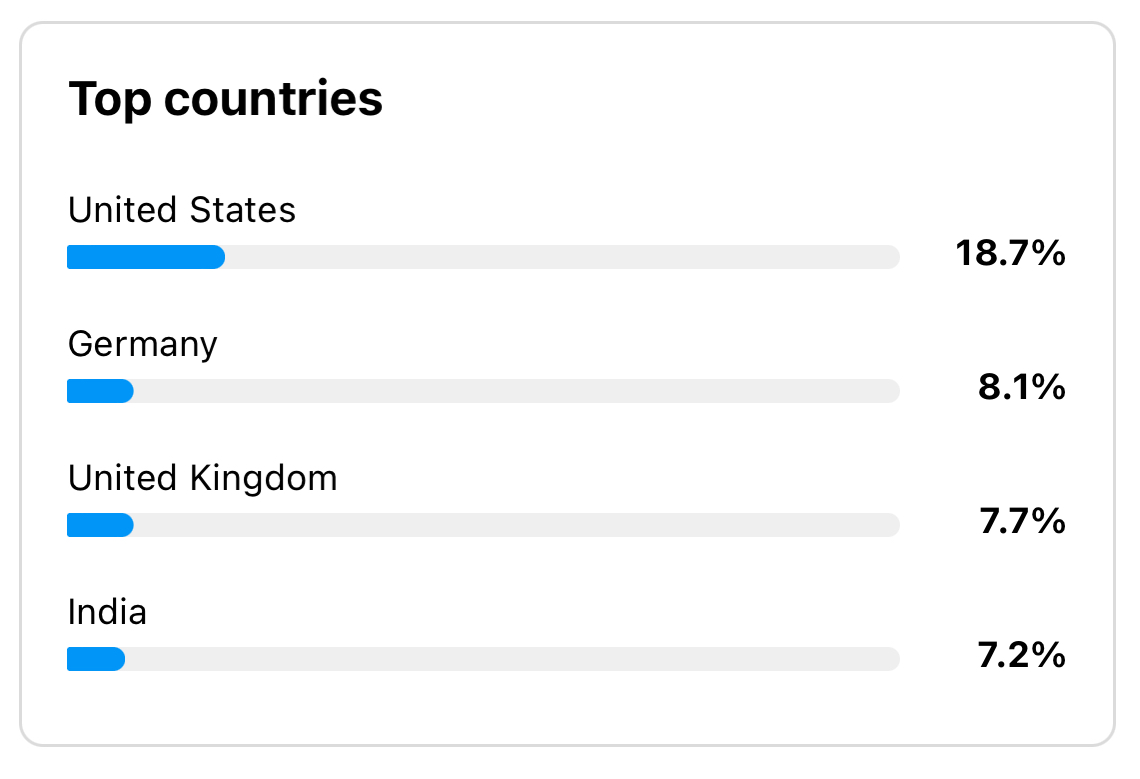The height and width of the screenshot is (779, 1140).
Task: Click the 7.7% percentage value
Action: 1022,521
